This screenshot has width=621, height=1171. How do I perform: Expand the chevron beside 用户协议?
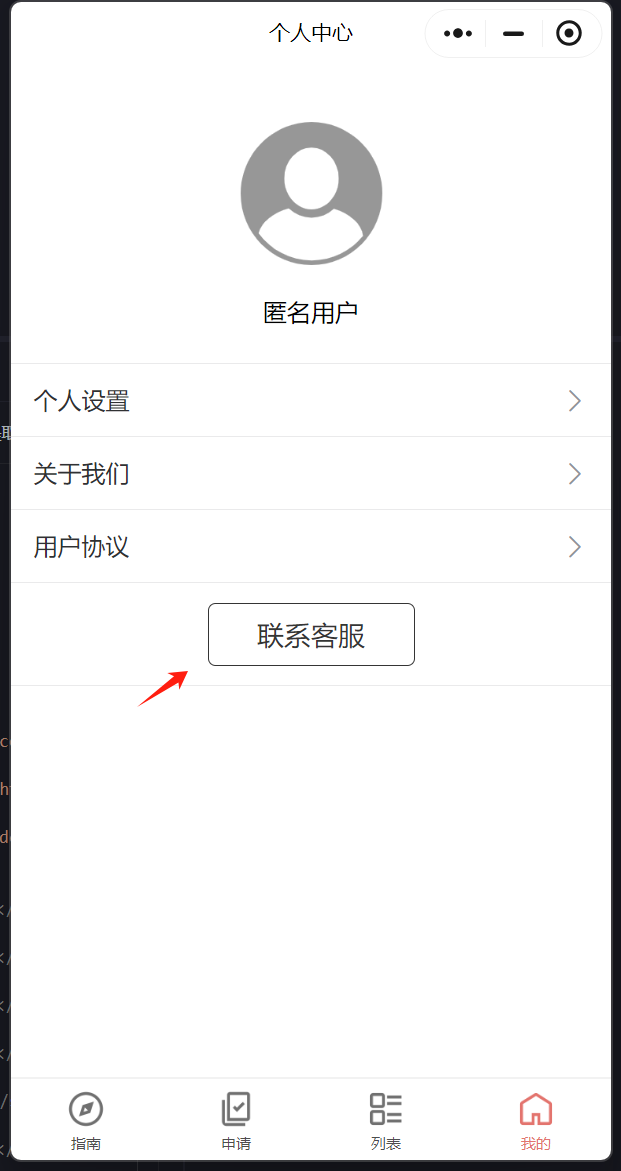pyautogui.click(x=575, y=547)
